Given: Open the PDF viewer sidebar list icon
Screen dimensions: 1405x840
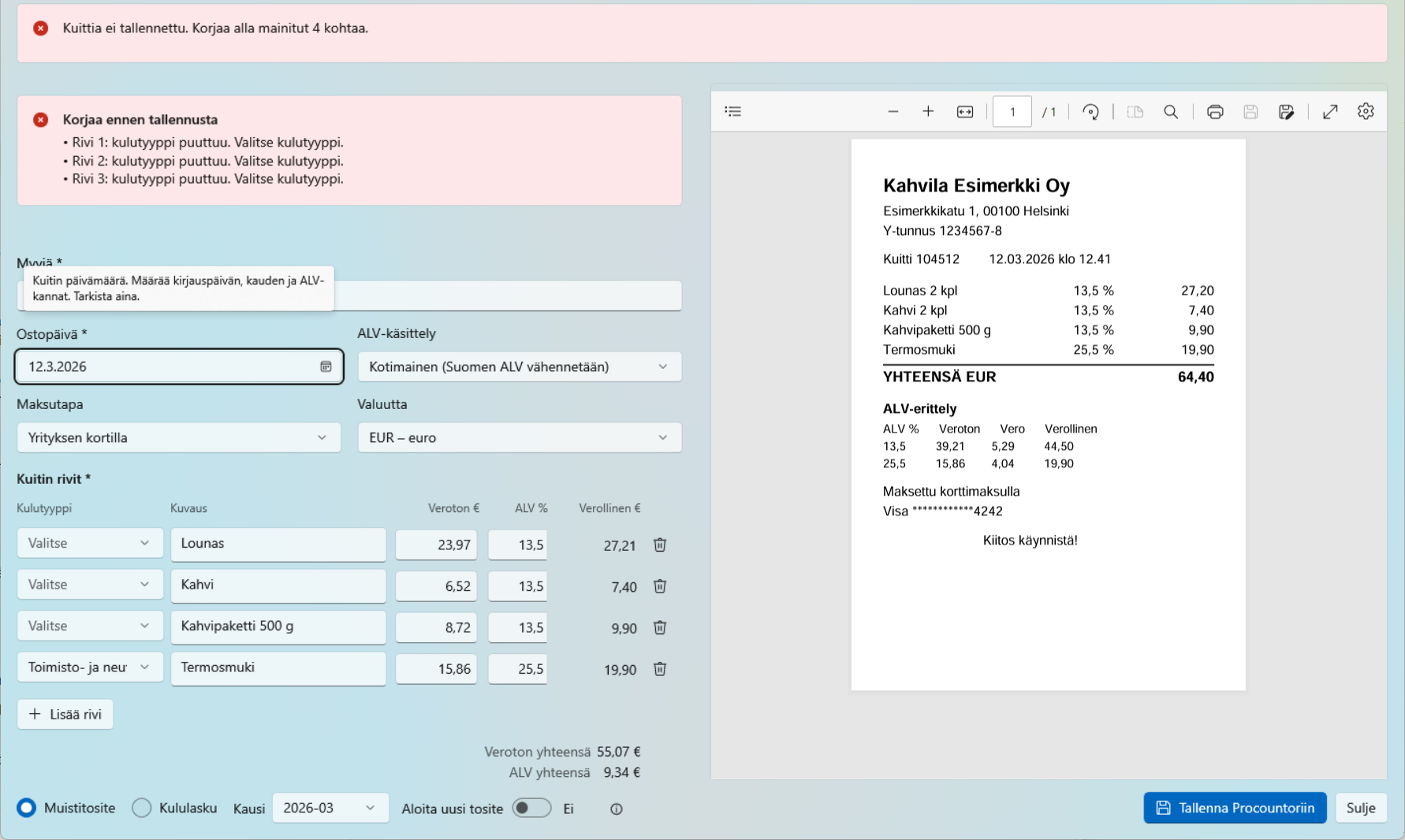Looking at the screenshot, I should [733, 112].
